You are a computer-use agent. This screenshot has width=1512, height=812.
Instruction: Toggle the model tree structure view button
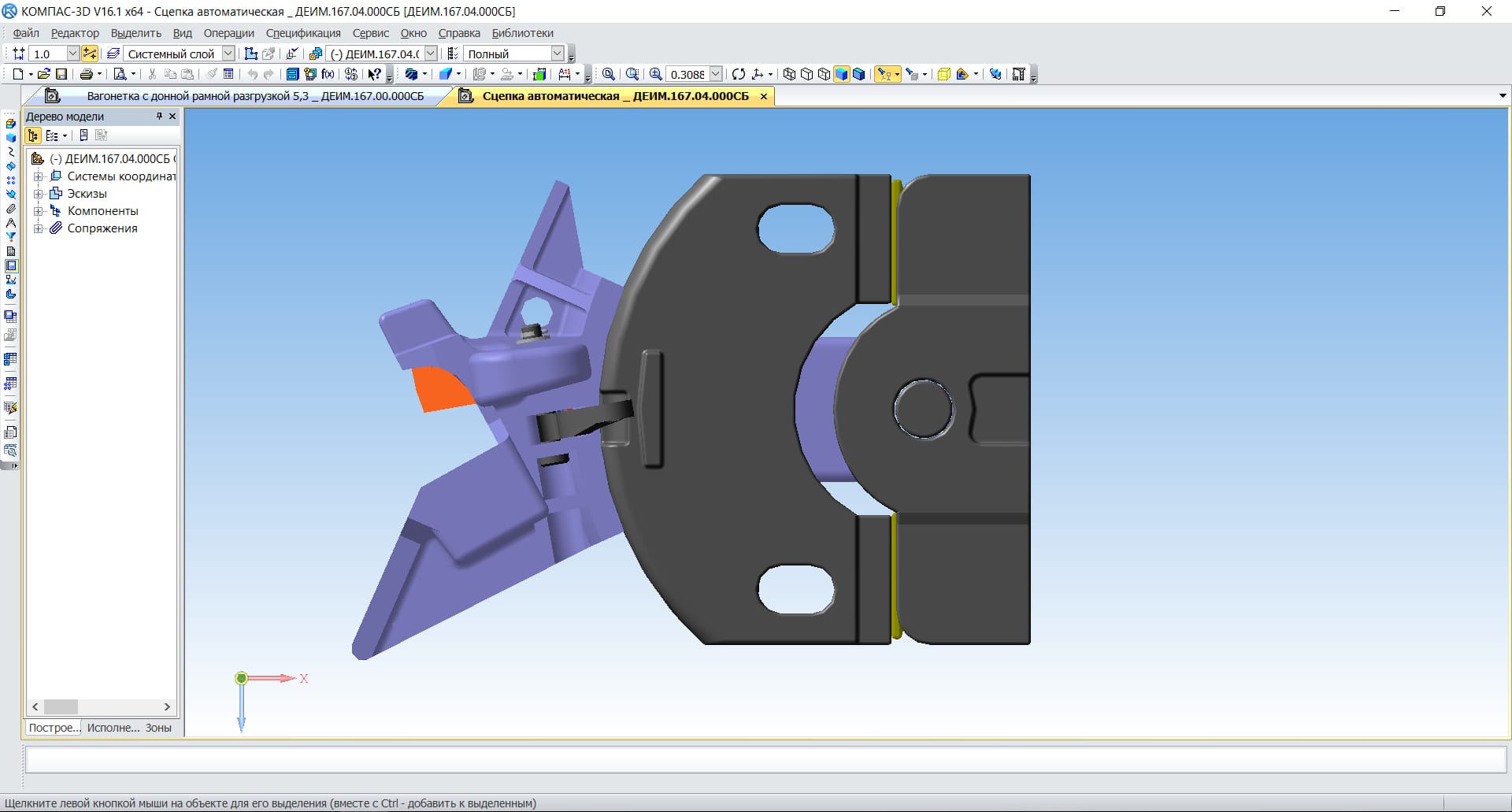[33, 135]
